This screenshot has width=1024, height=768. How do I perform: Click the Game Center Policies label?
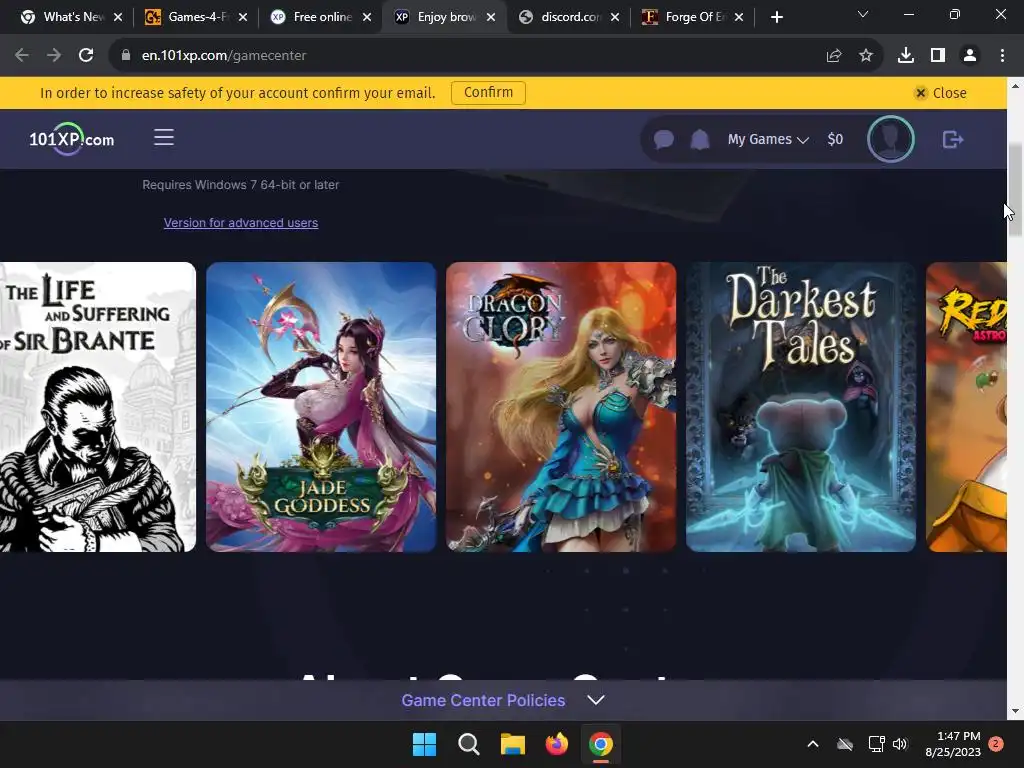[483, 700]
